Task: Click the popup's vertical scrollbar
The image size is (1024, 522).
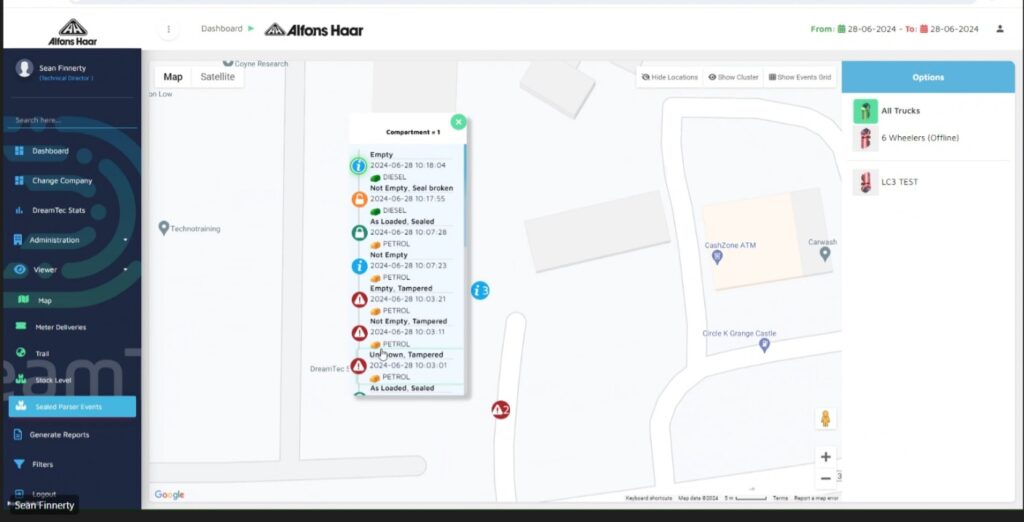Action: (x=465, y=195)
